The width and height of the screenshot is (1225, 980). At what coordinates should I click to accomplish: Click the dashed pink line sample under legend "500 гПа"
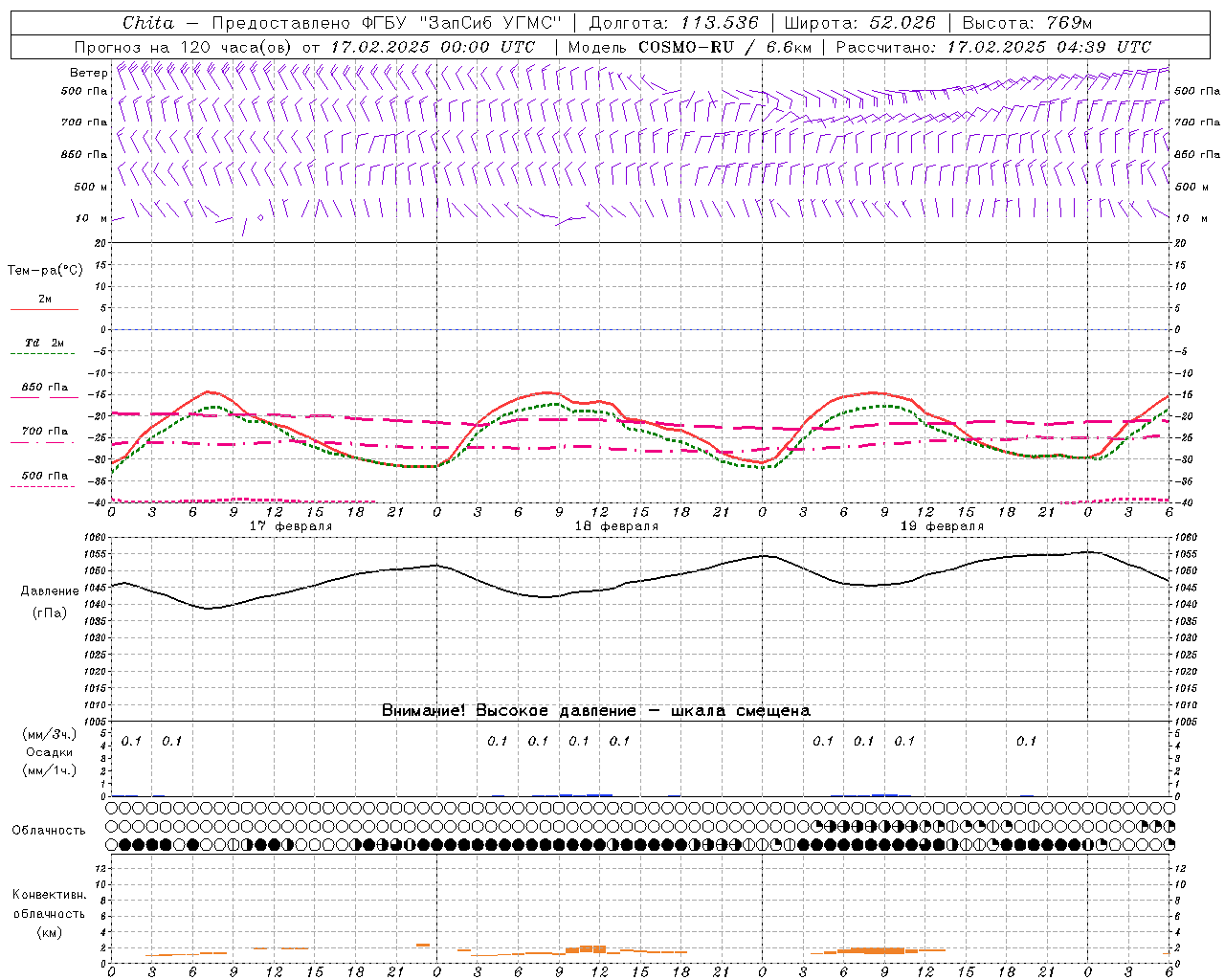pyautogui.click(x=44, y=486)
